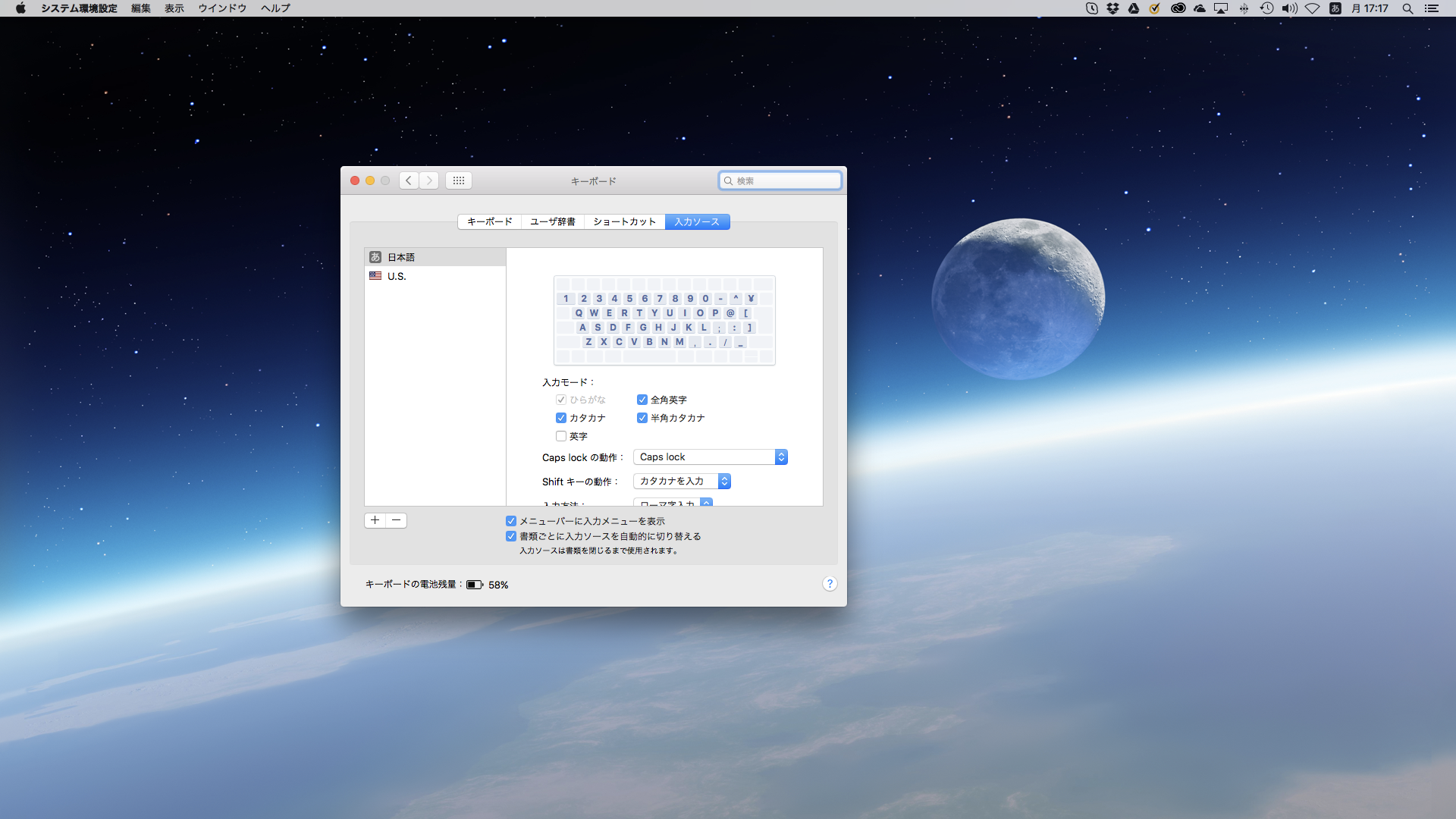This screenshot has height=819, width=1456.
Task: Switch to the ショートカット tab
Action: pyautogui.click(x=624, y=221)
